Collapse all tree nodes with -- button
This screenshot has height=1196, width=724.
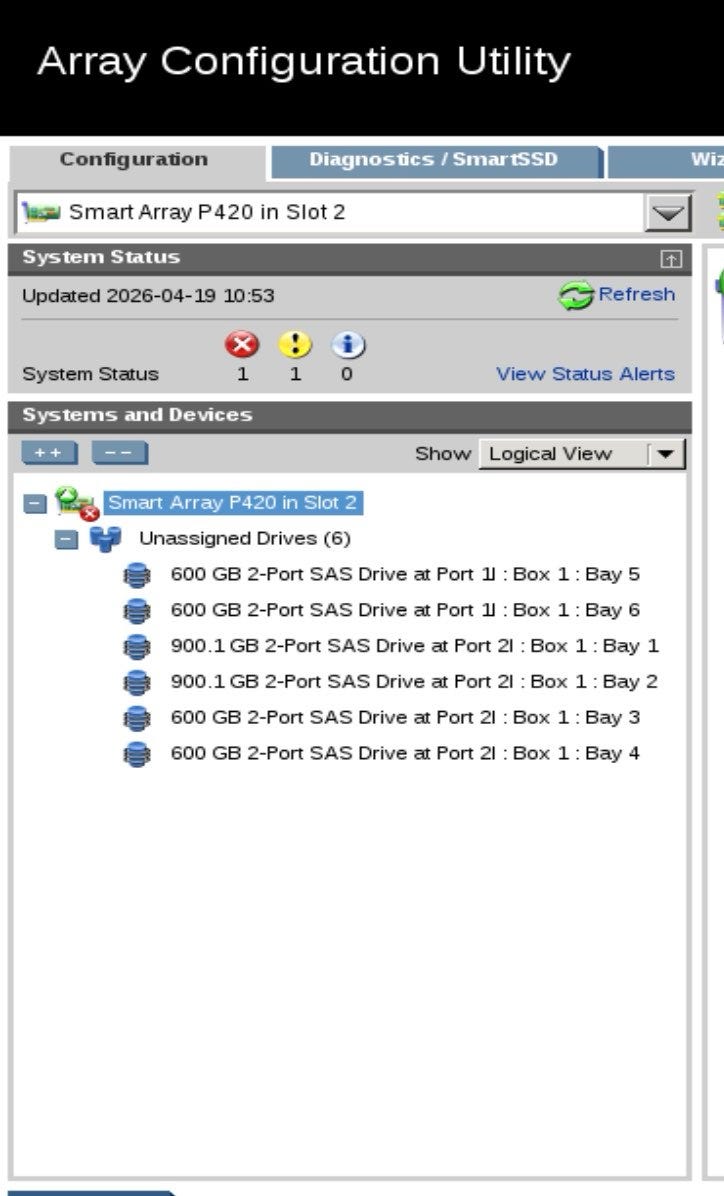[120, 453]
